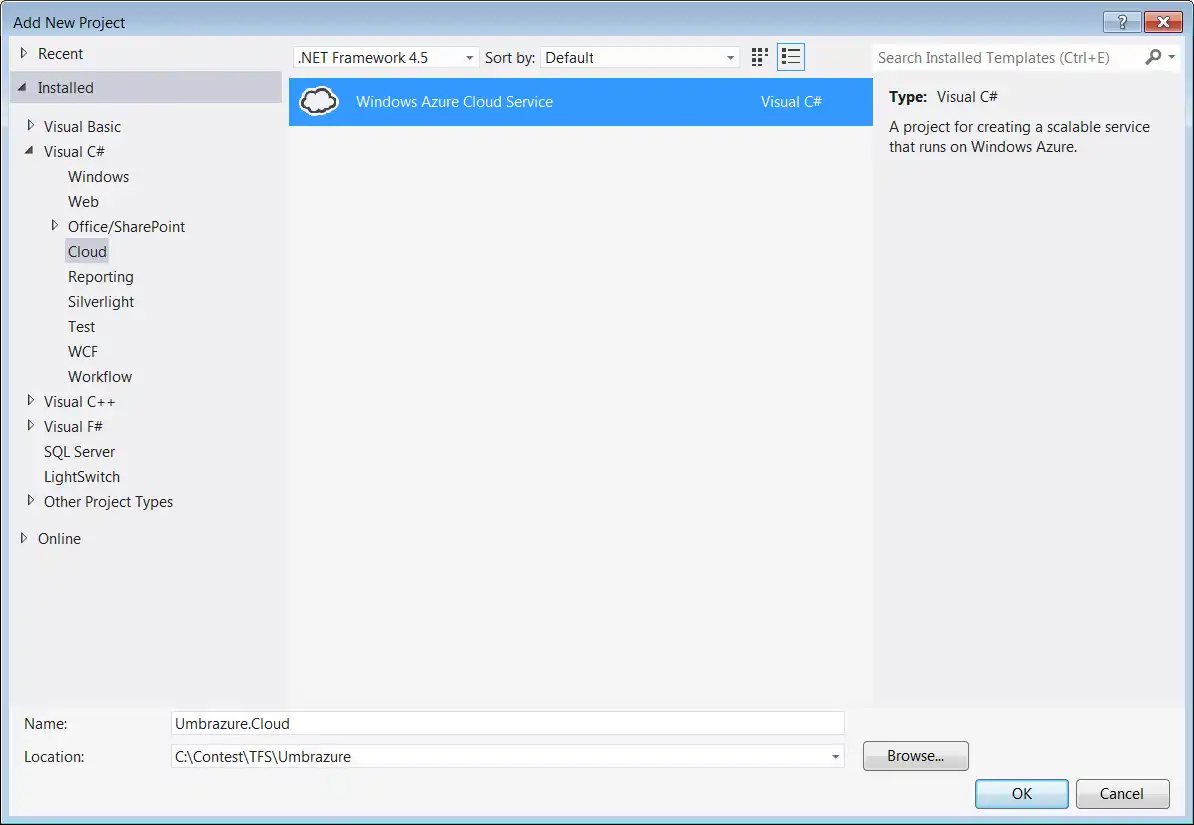Switch to medium icons list view
The height and width of the screenshot is (825, 1194).
pyautogui.click(x=790, y=57)
